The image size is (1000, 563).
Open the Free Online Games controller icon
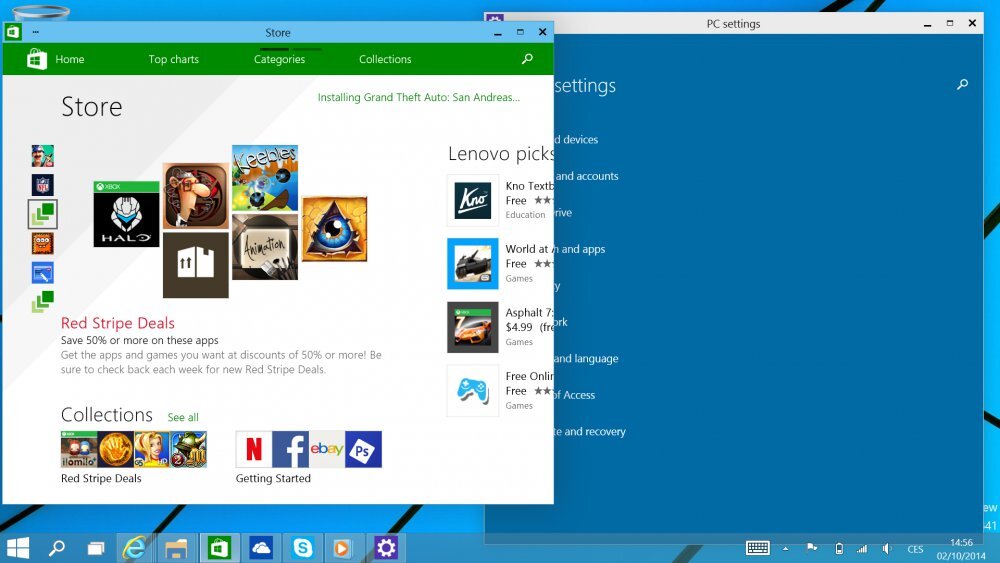point(473,391)
